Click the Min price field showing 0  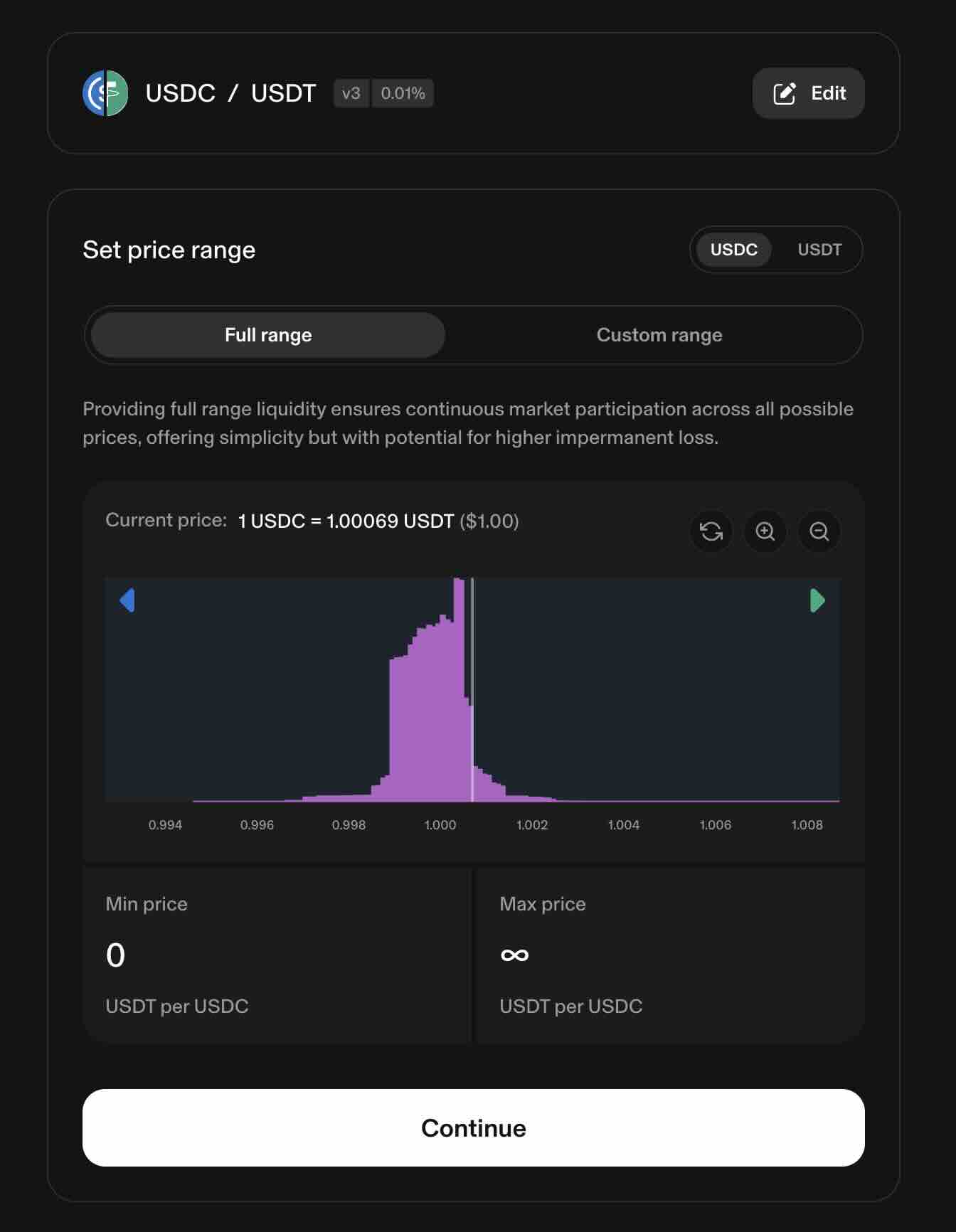[x=276, y=955]
